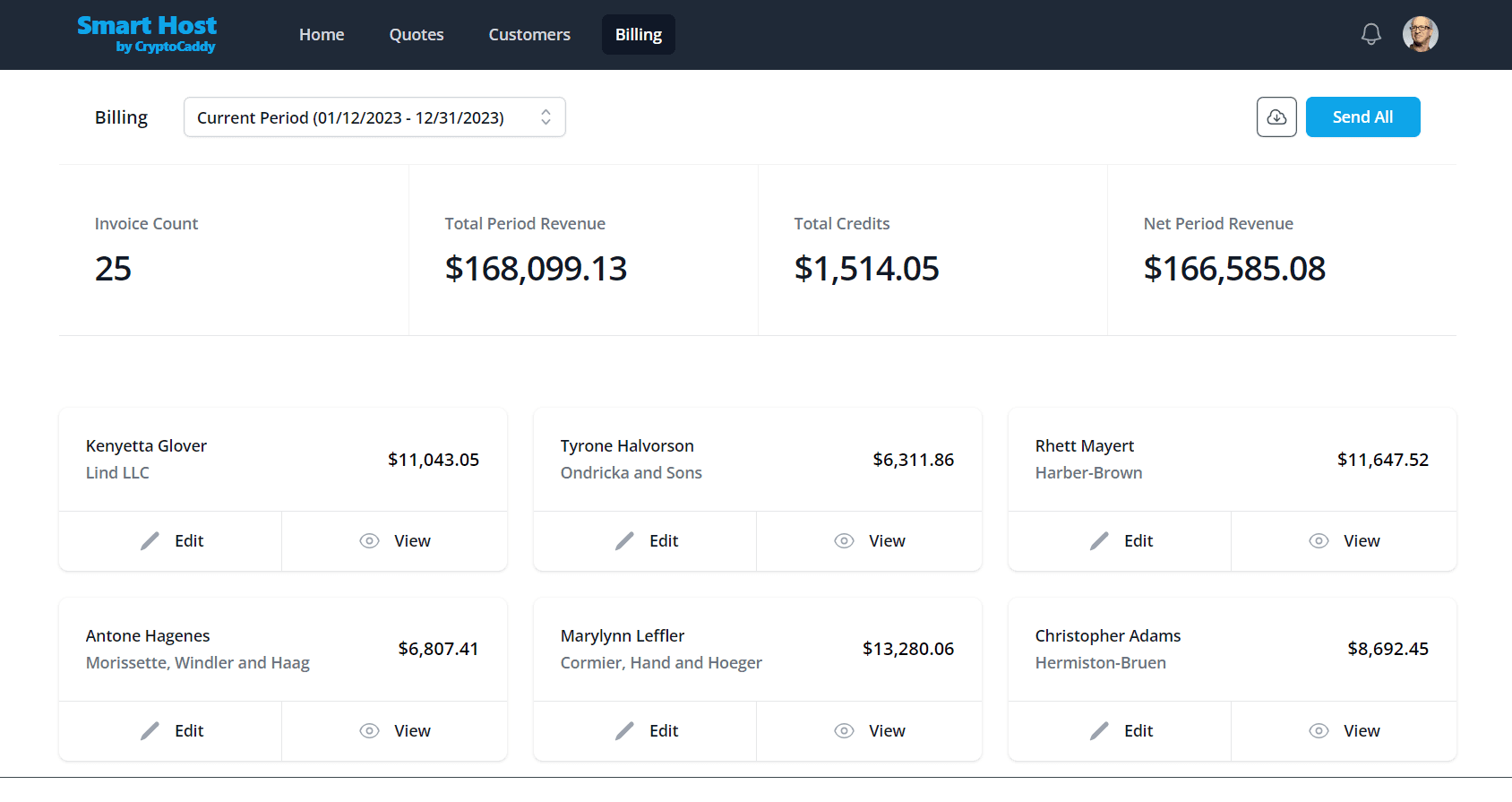Screen dimensions: 1512x802
Task: Click the up-down chevron in period selector
Action: (x=546, y=117)
